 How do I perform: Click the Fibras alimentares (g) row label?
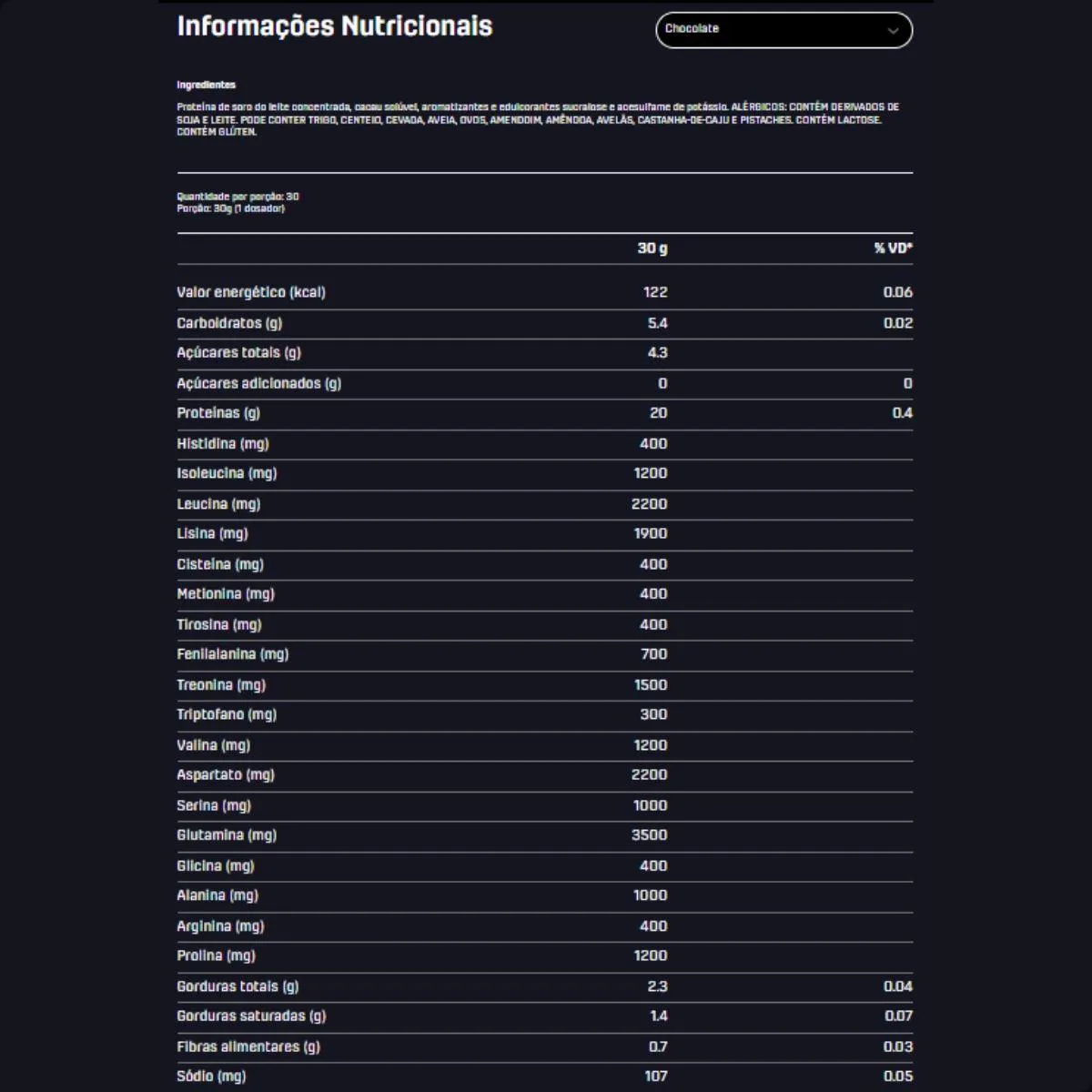[x=248, y=1046]
